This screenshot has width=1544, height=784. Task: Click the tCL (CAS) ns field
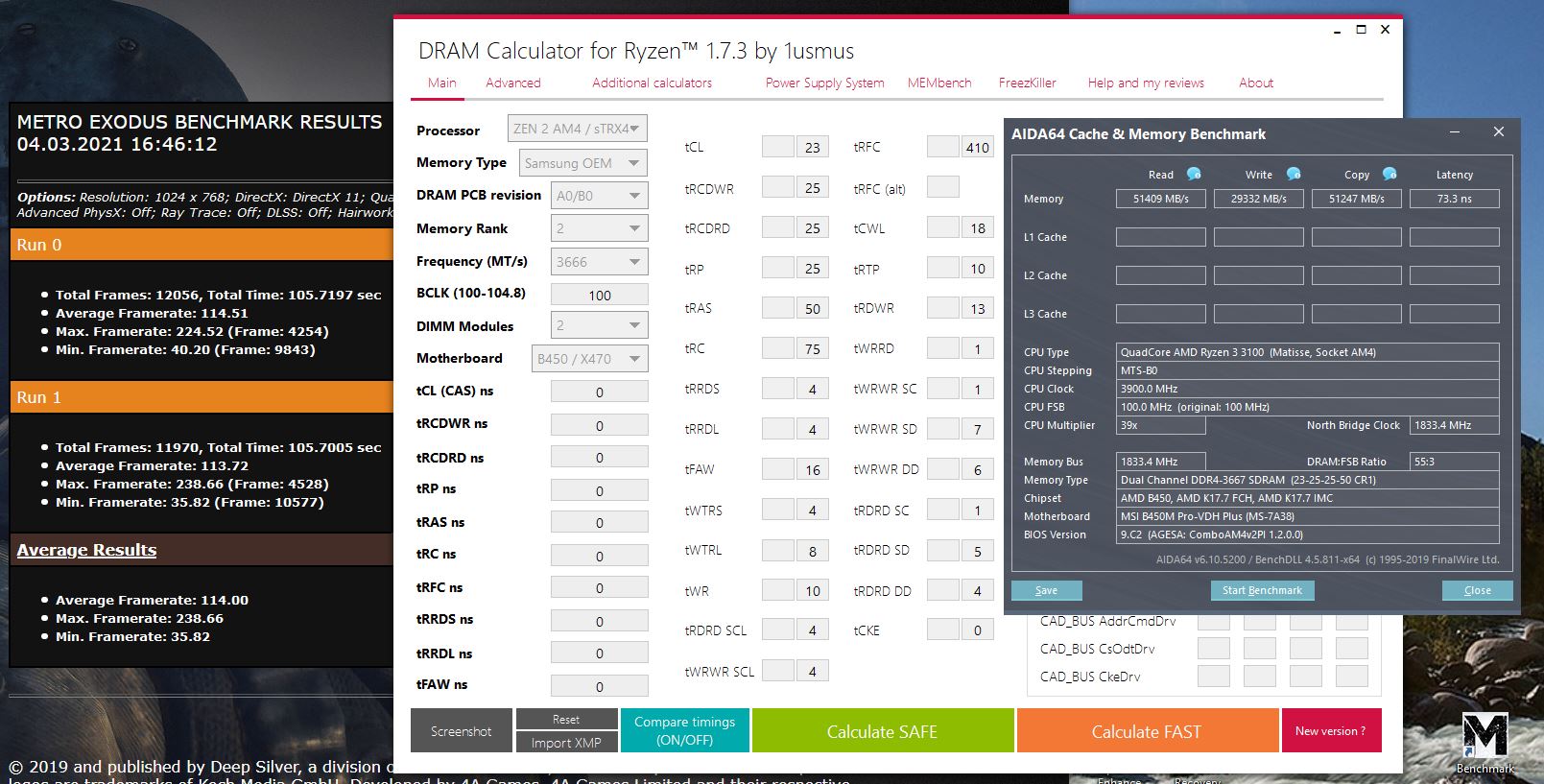[600, 392]
